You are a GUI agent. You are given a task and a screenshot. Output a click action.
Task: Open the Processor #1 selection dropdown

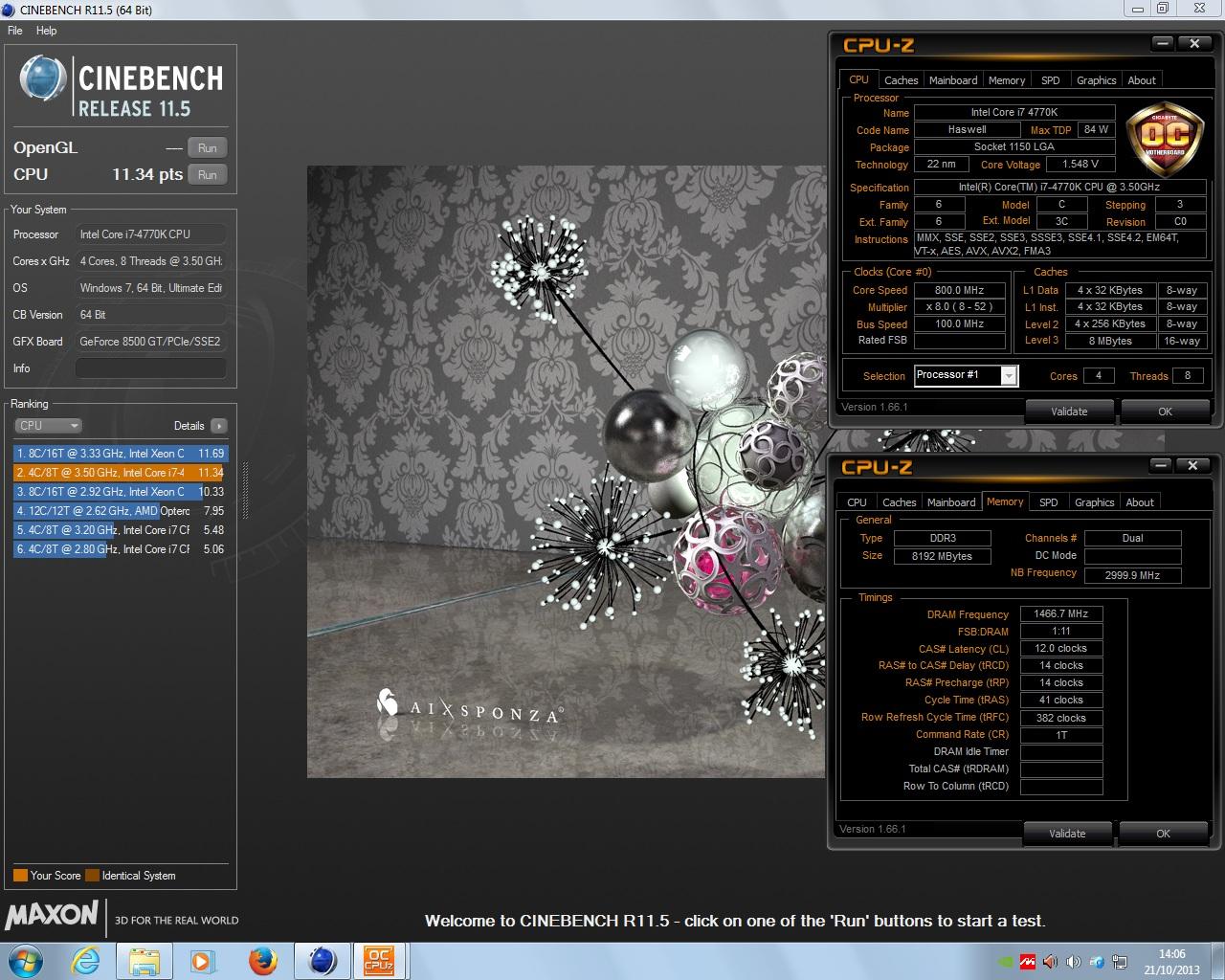coord(967,375)
